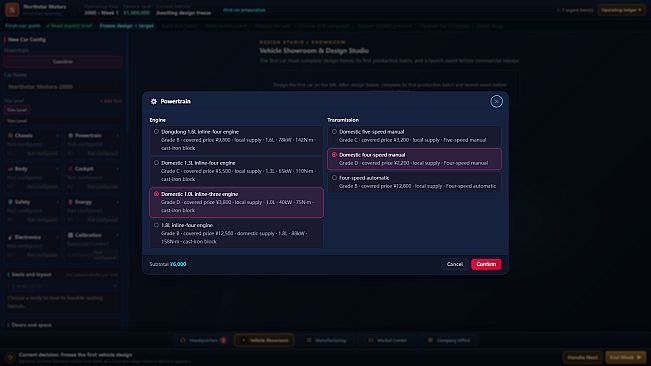Click the Powertrain icon in config panel
The width and height of the screenshot is (651, 366).
click(71, 136)
